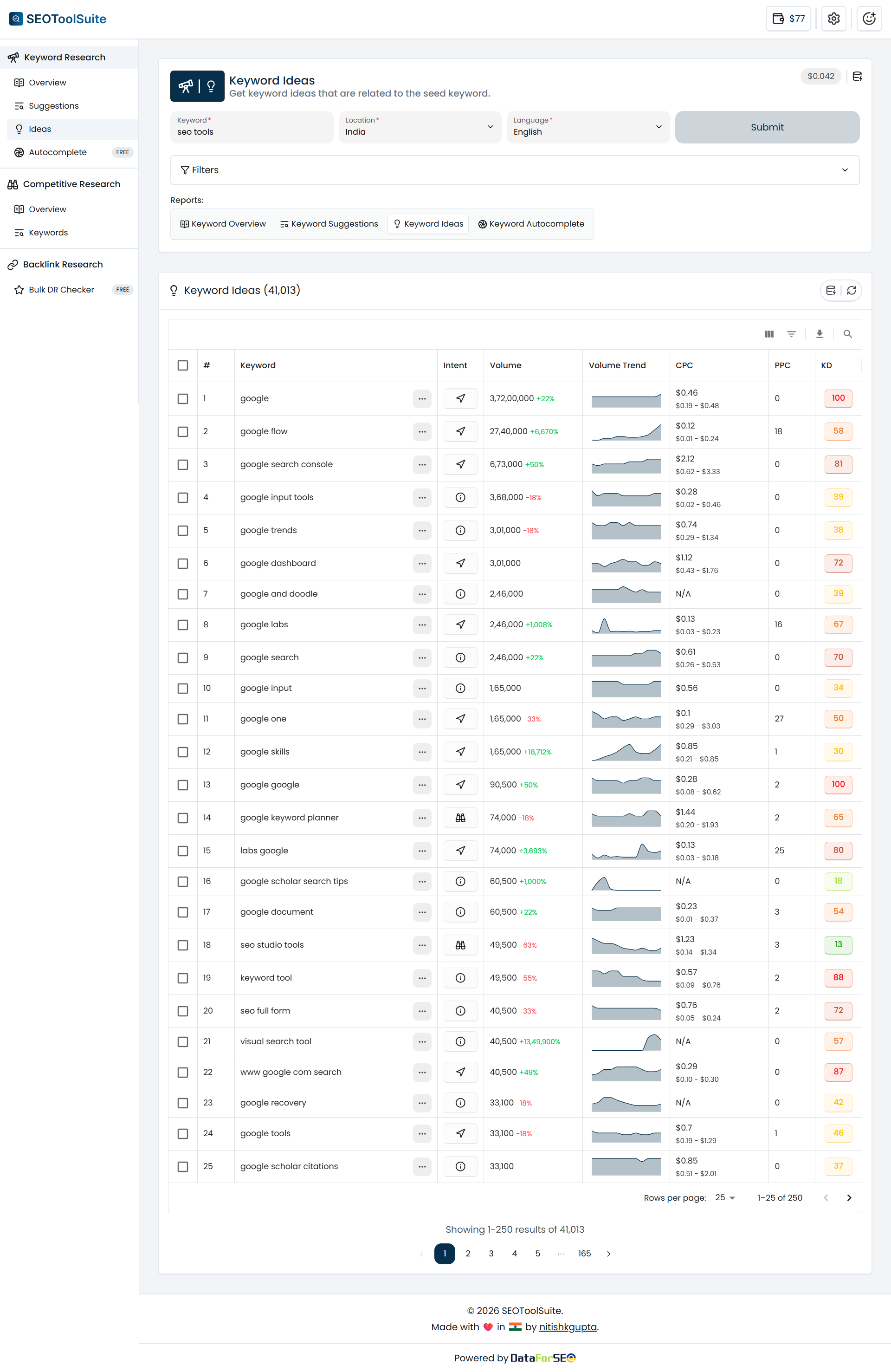
Task: Click the binoculars intent icon for seo studio tools
Action: pos(460,945)
